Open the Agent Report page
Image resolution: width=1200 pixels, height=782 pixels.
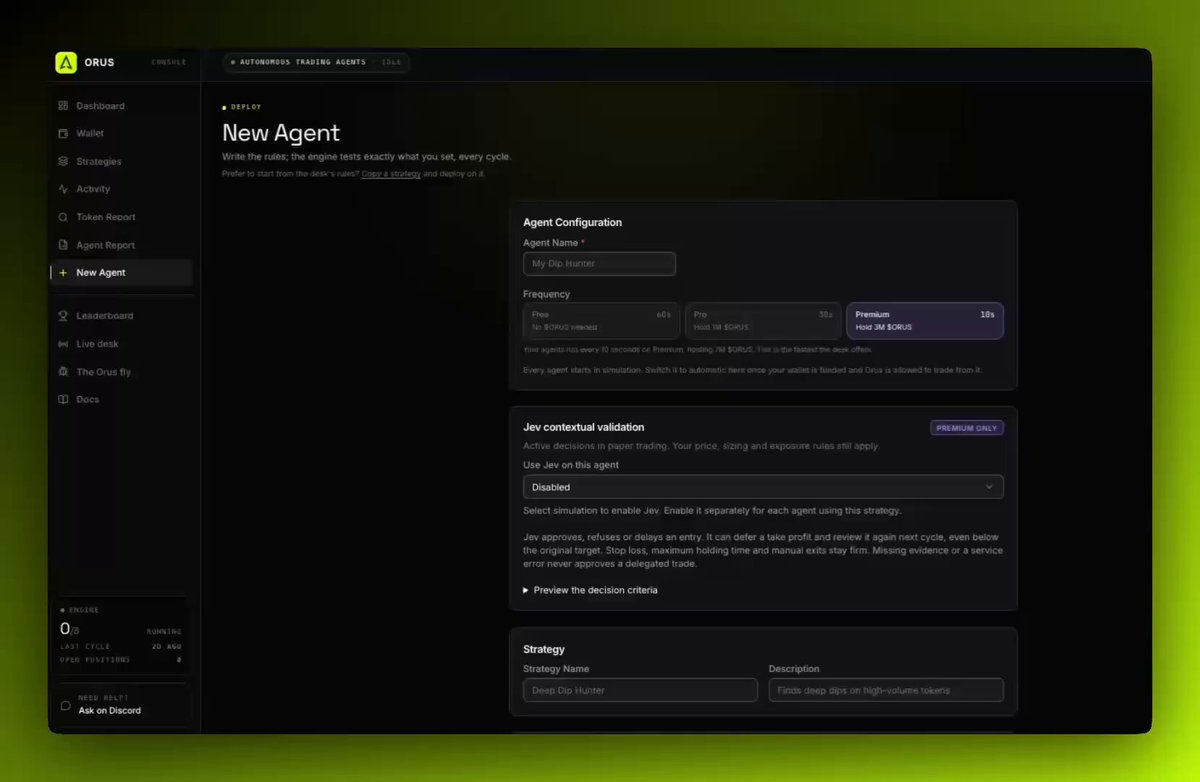point(121,245)
